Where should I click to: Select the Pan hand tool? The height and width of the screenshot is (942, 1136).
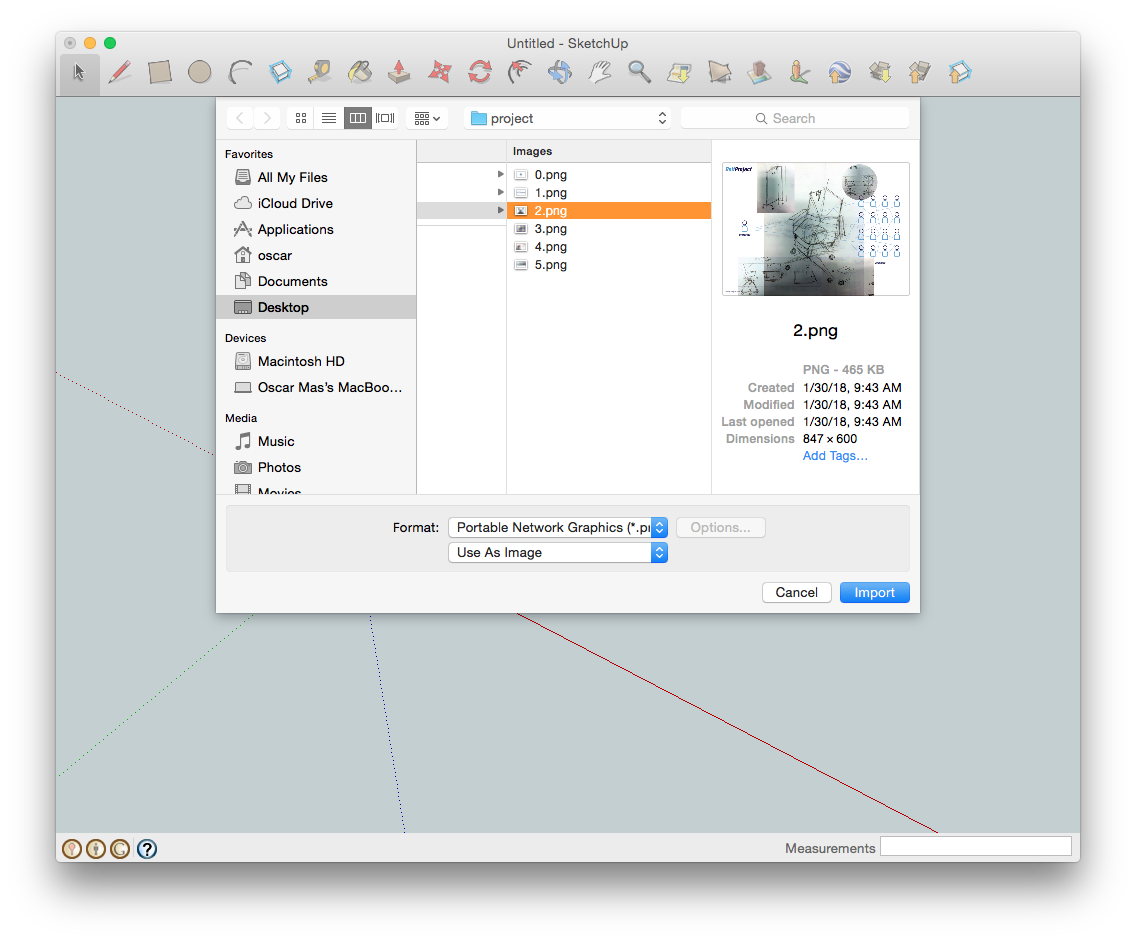point(600,72)
